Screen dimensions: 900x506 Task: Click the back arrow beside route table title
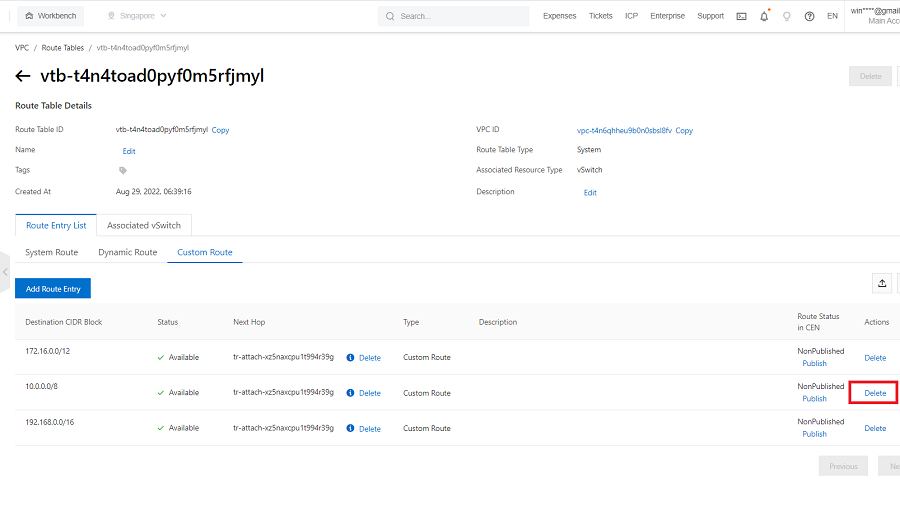[x=23, y=76]
